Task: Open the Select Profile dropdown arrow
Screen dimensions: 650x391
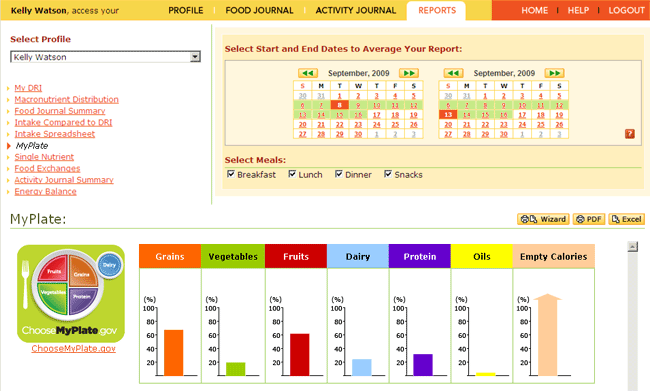Action: 195,57
